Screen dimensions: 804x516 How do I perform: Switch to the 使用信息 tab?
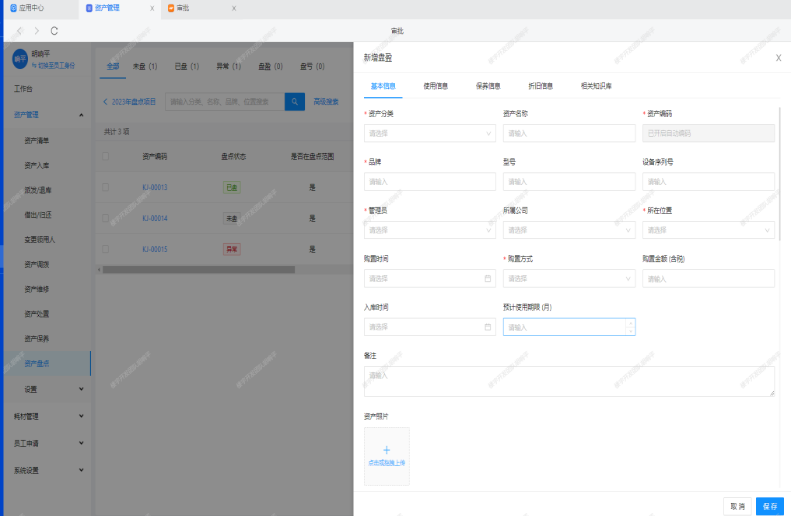pos(435,86)
